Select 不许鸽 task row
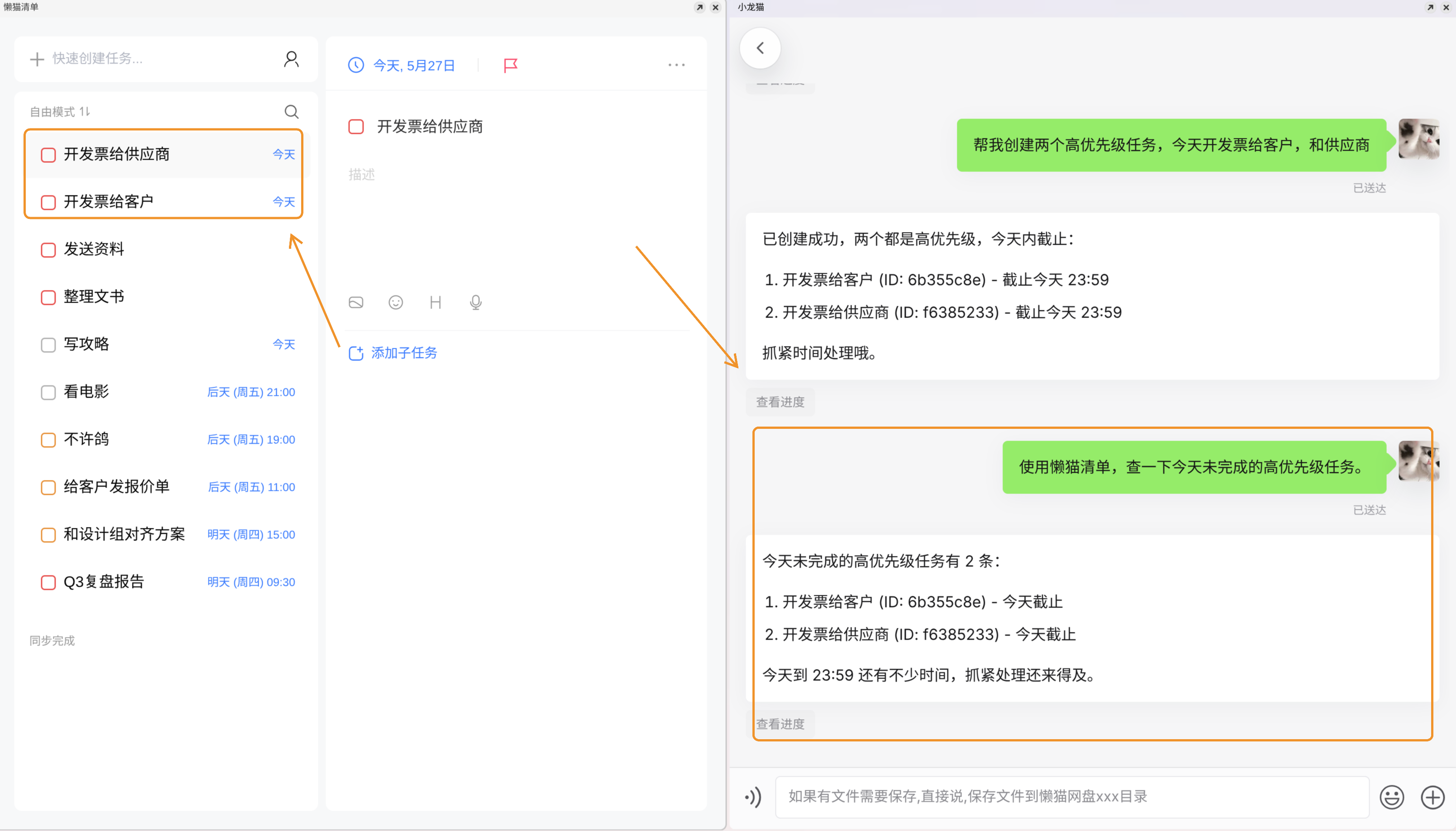This screenshot has height=831, width=1456. pos(165,439)
